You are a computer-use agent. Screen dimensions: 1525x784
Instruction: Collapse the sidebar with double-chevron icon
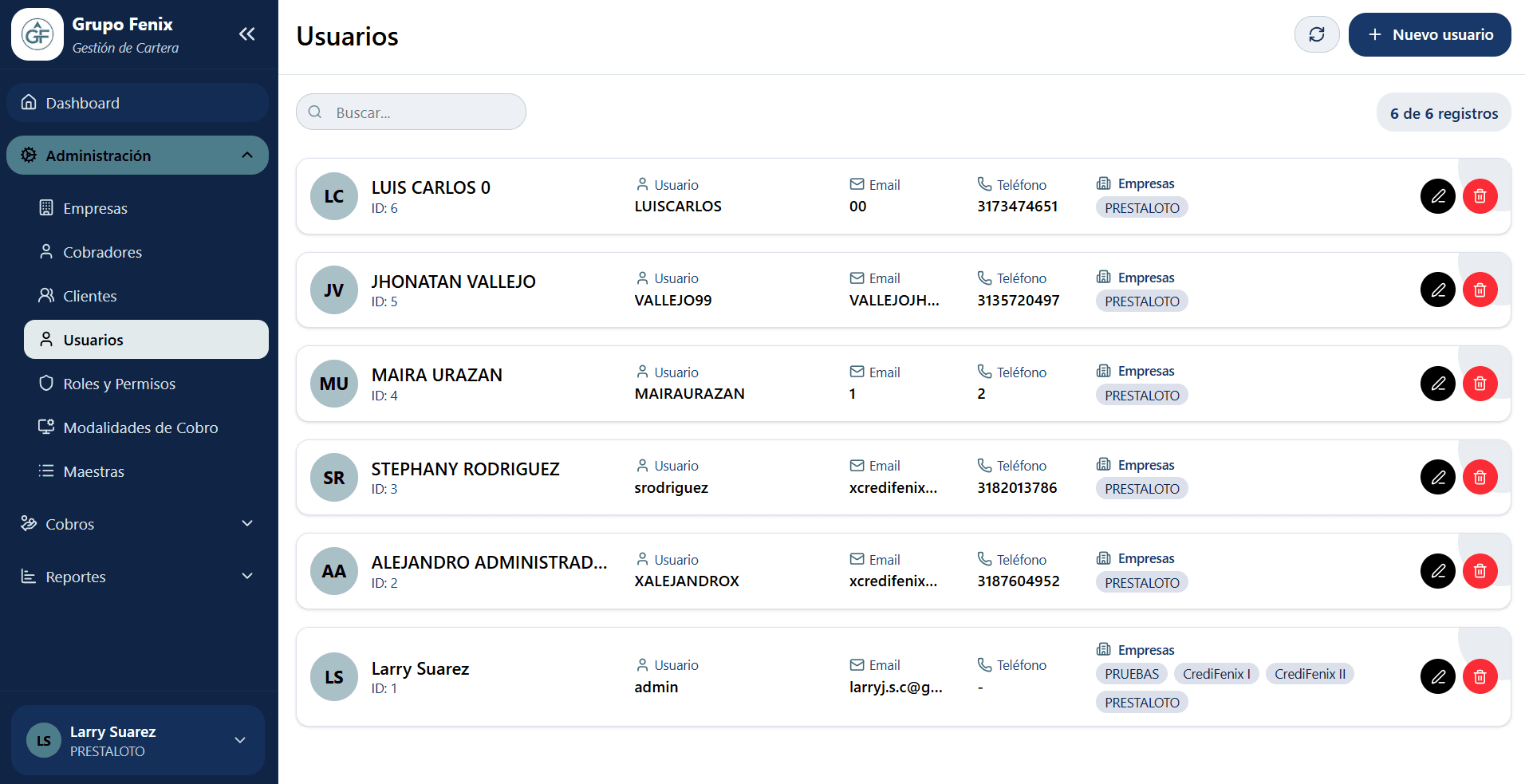246,33
